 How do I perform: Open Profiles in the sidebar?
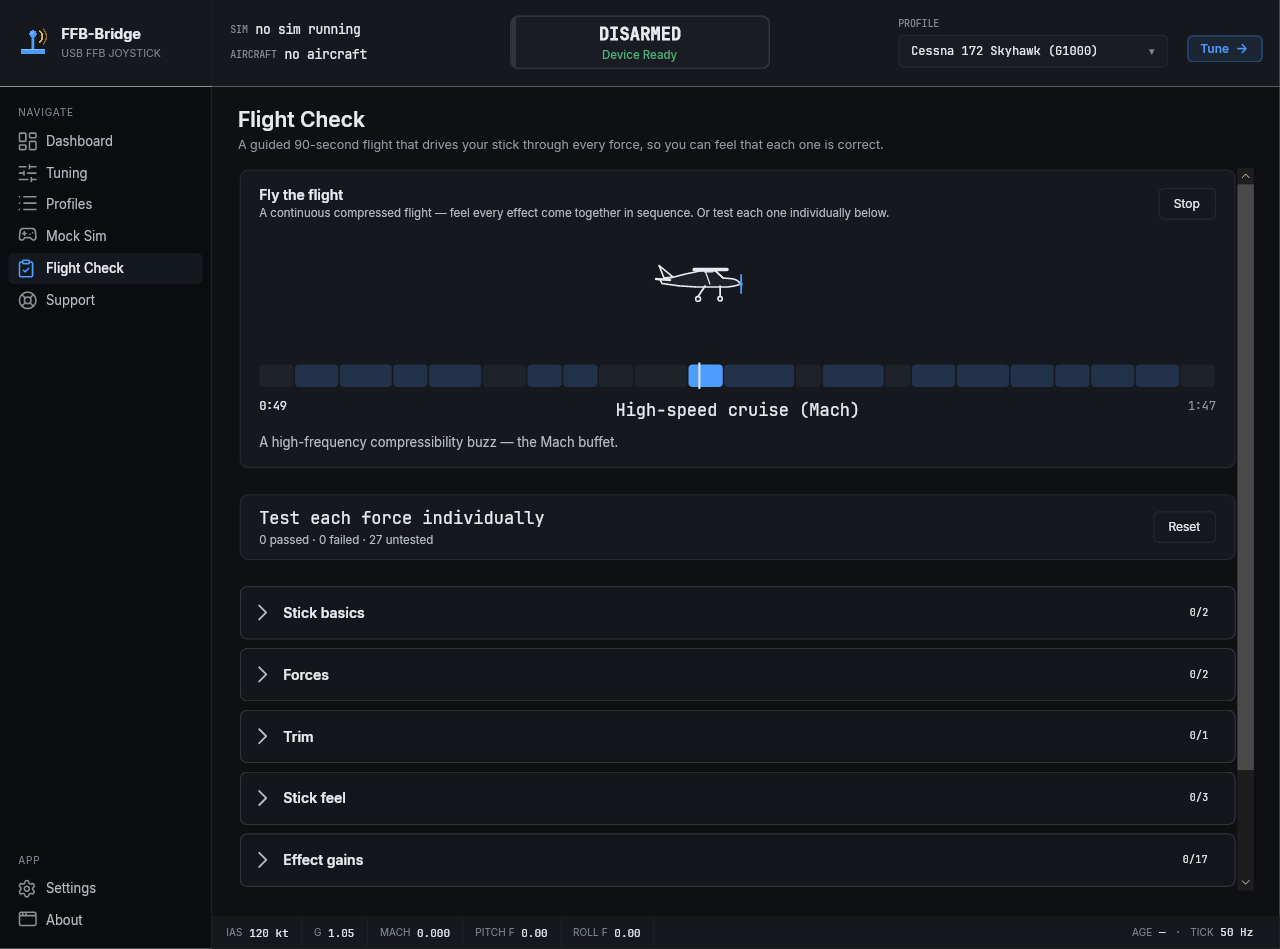(105, 204)
